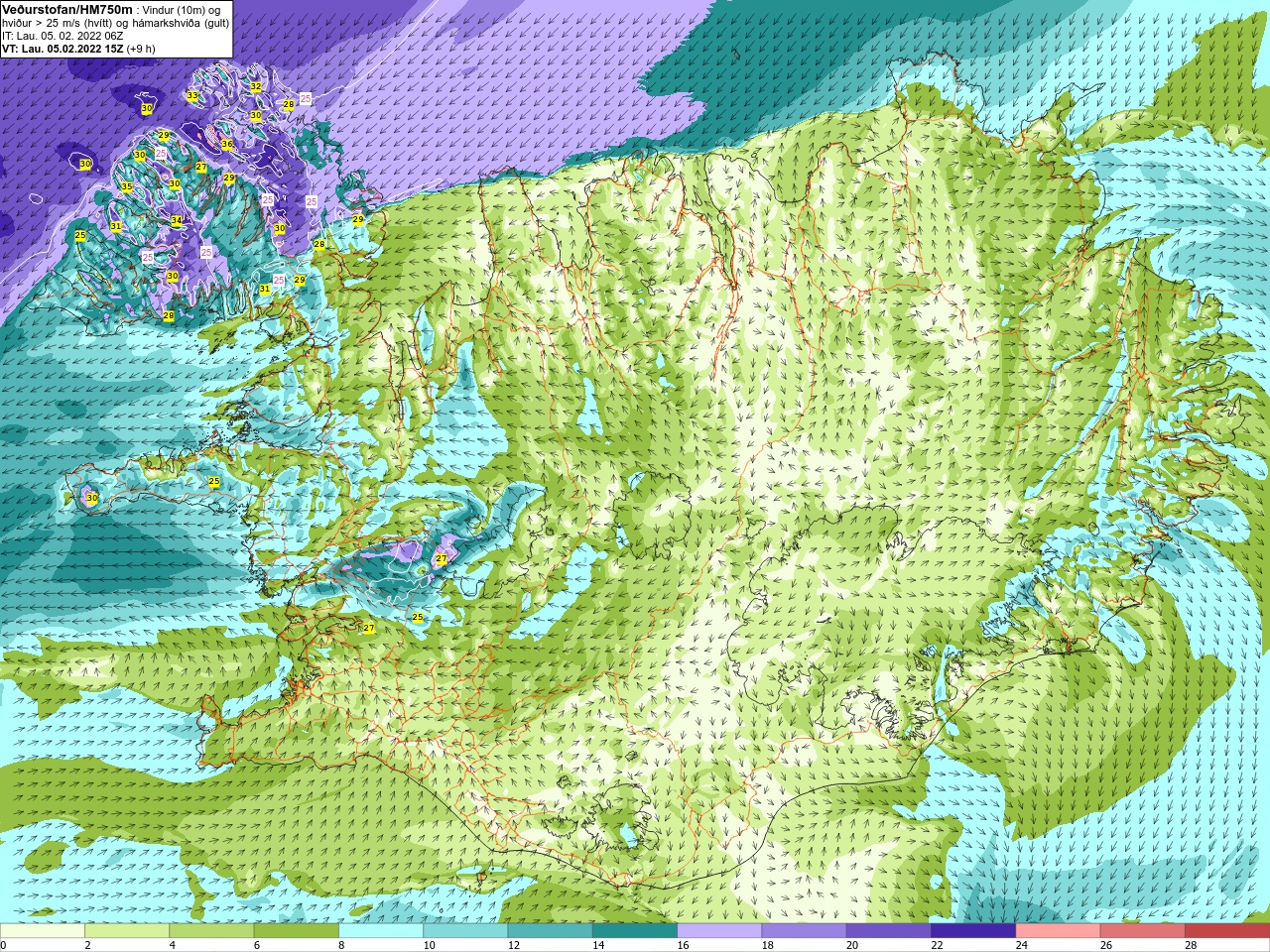Screen dimensions: 1270x952
Task: Click the '26' tick label on colour scale
Action: click(x=1106, y=945)
